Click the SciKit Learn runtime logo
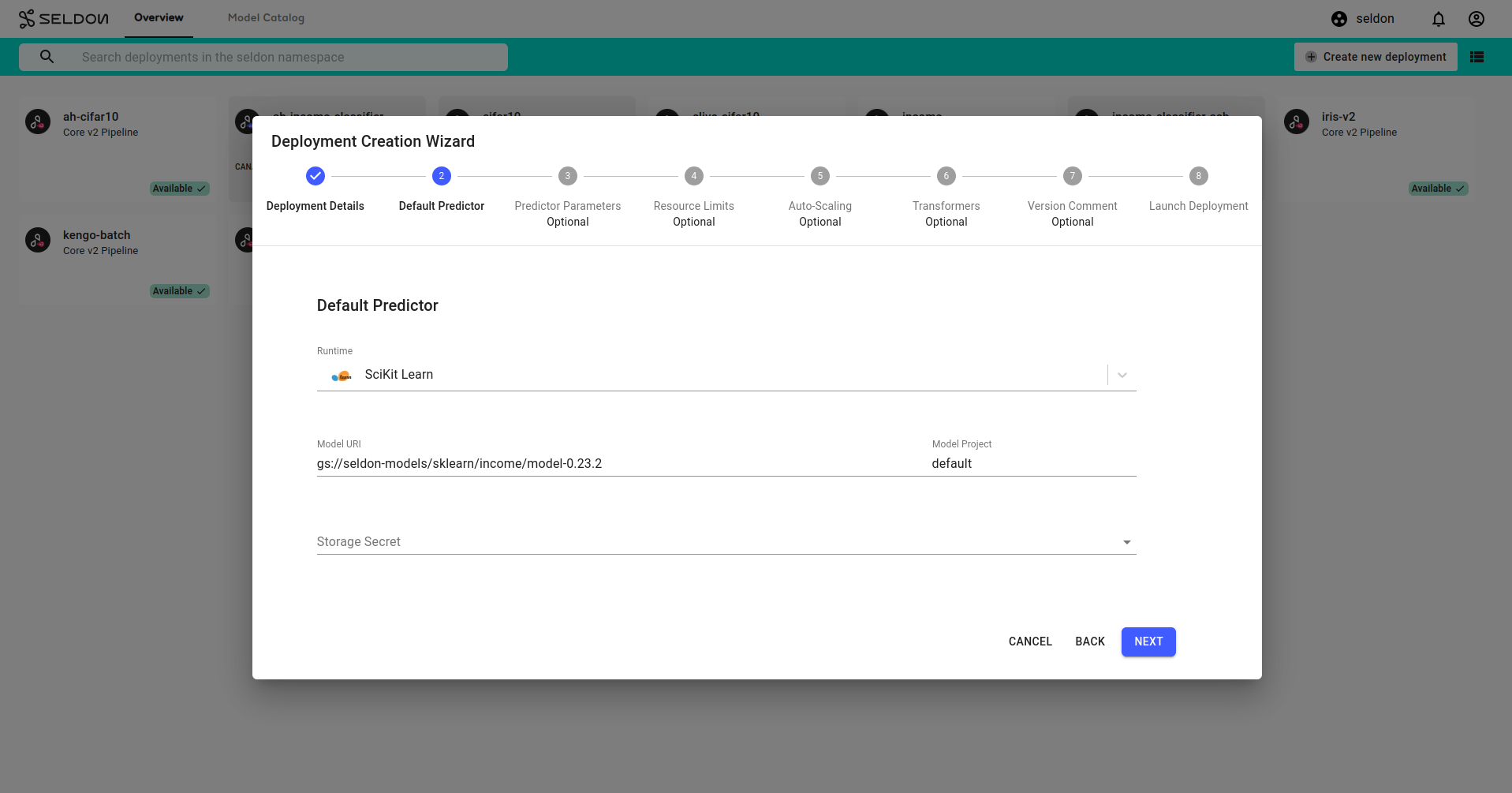This screenshot has width=1512, height=793. tap(342, 376)
